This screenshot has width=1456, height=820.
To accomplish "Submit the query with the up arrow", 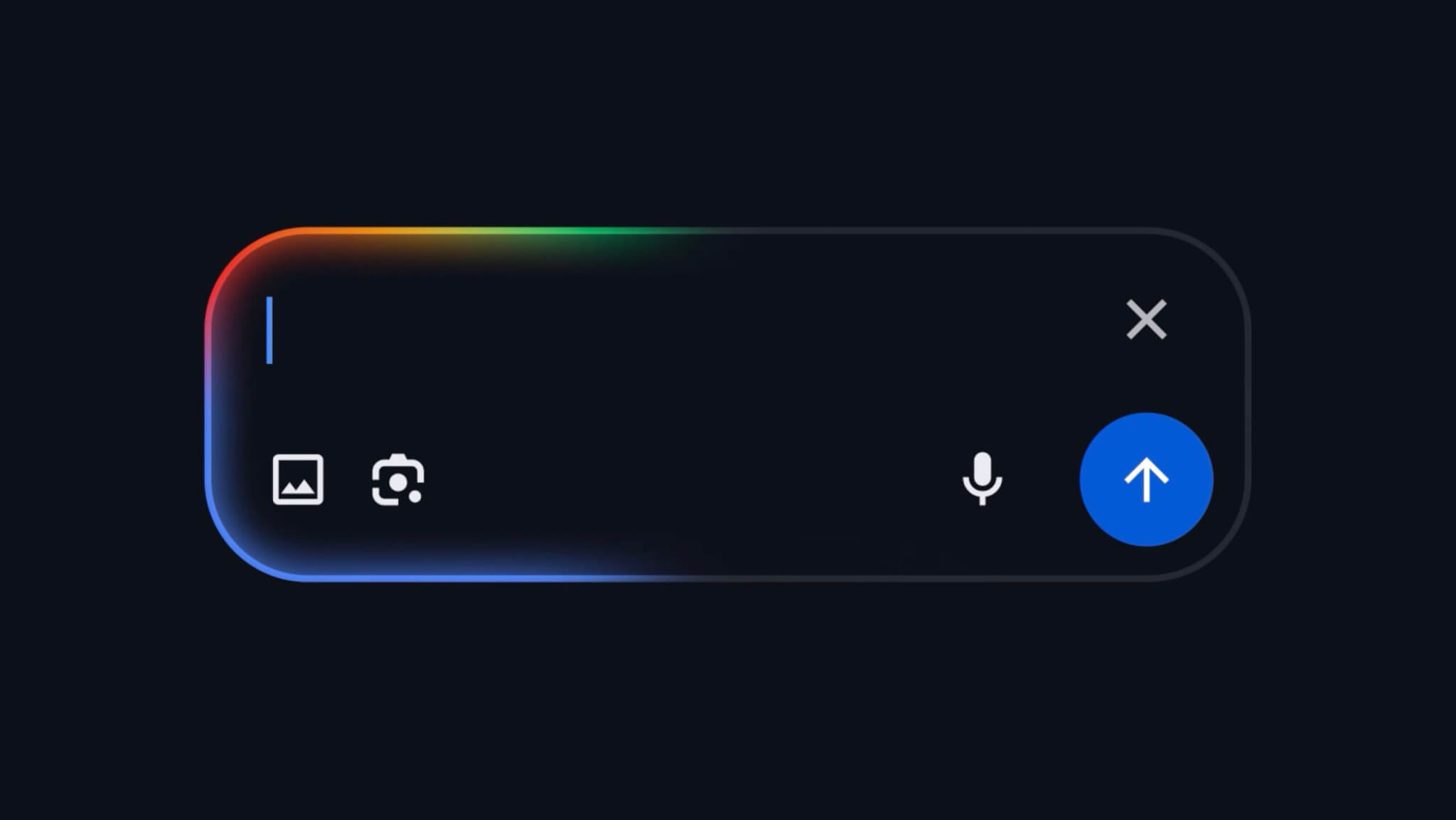I will click(x=1146, y=479).
